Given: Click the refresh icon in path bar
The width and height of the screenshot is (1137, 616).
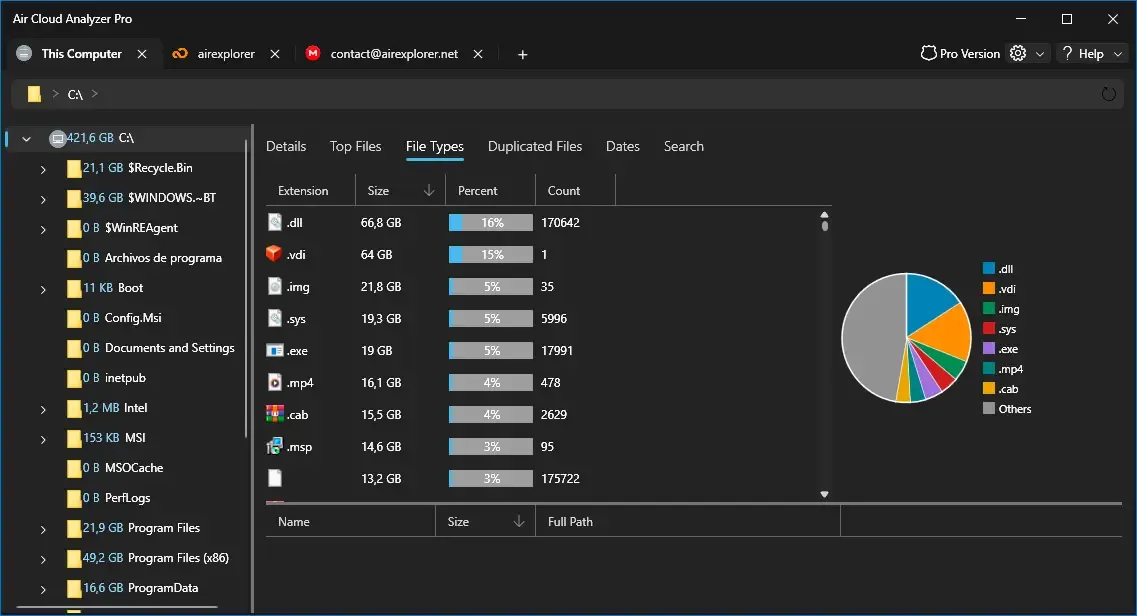Looking at the screenshot, I should 1108,94.
